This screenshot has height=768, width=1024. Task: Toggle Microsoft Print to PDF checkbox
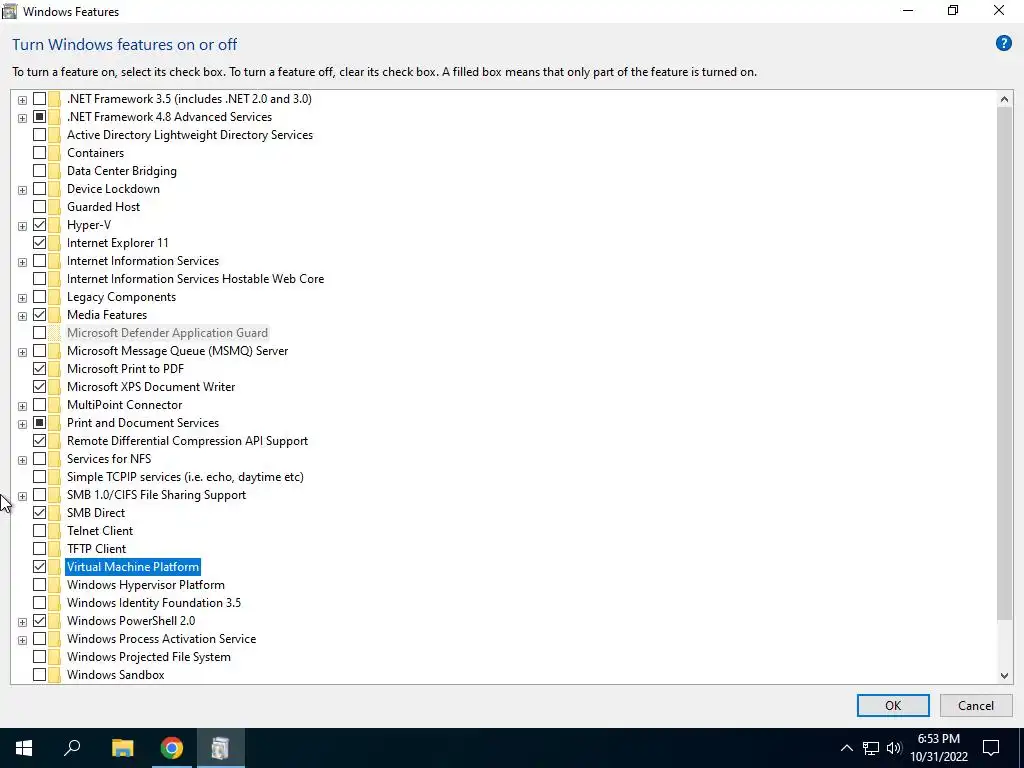point(39,369)
